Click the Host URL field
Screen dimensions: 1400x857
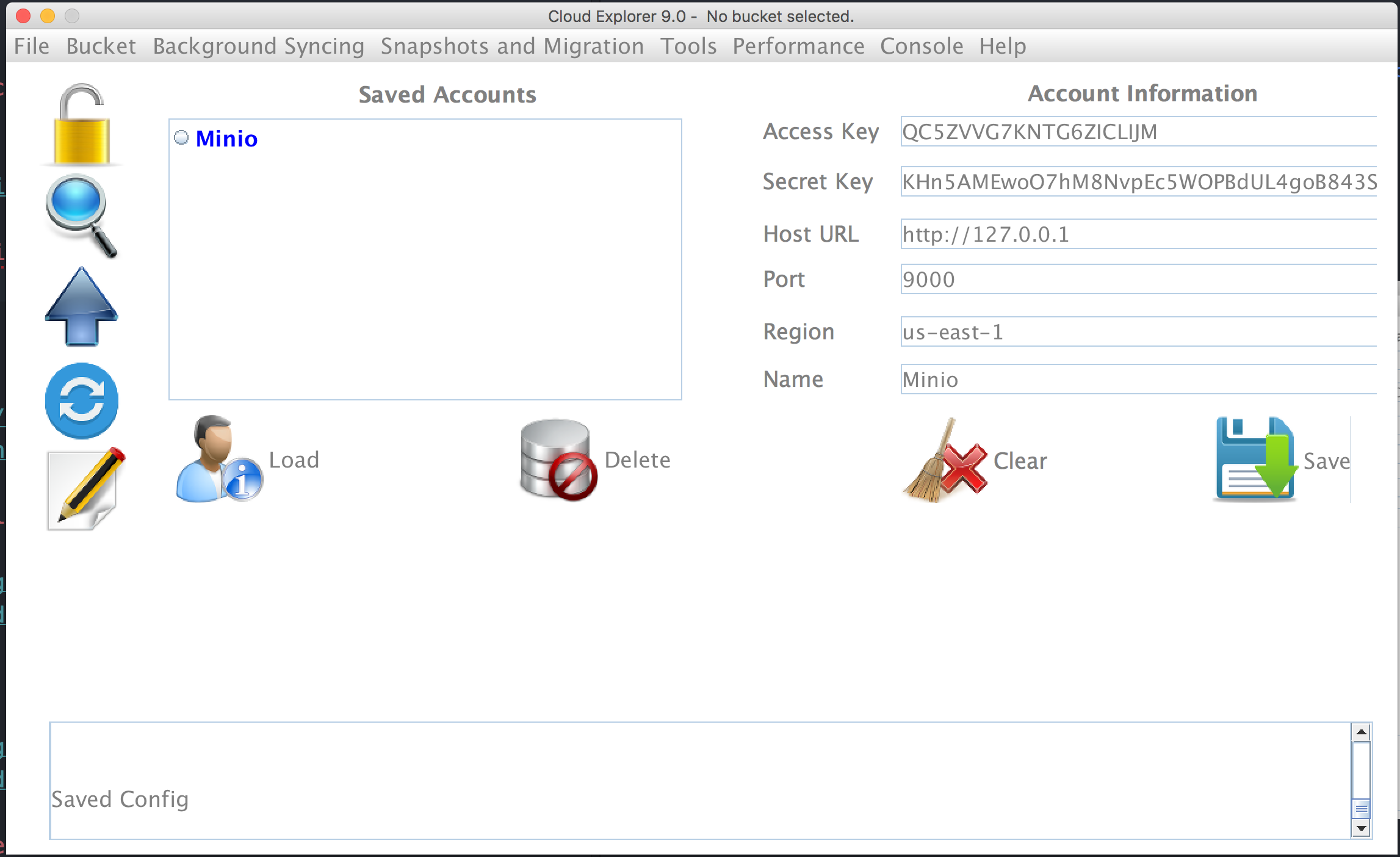(1138, 234)
